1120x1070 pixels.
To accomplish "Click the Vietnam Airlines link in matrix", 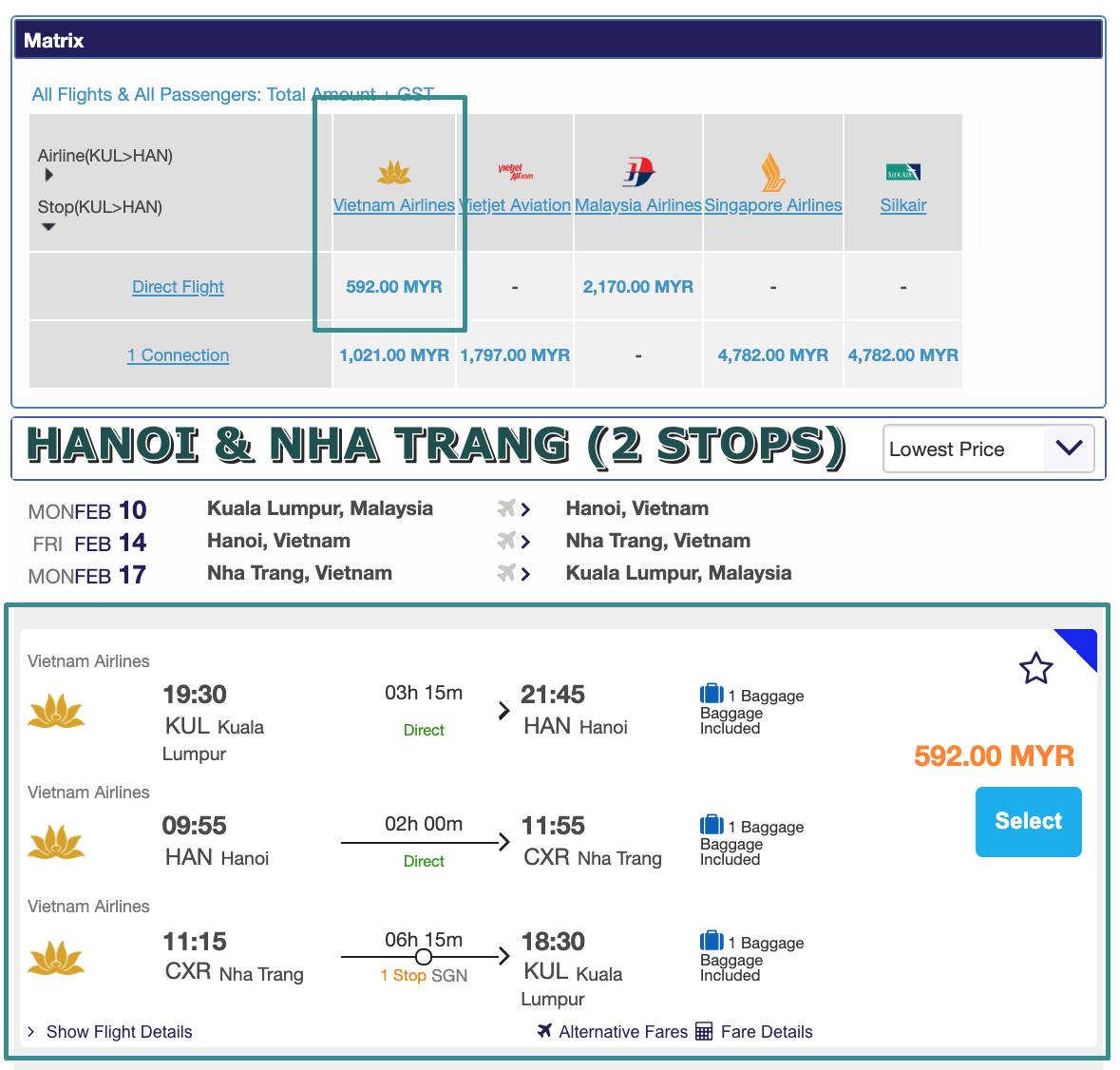I will [x=393, y=205].
